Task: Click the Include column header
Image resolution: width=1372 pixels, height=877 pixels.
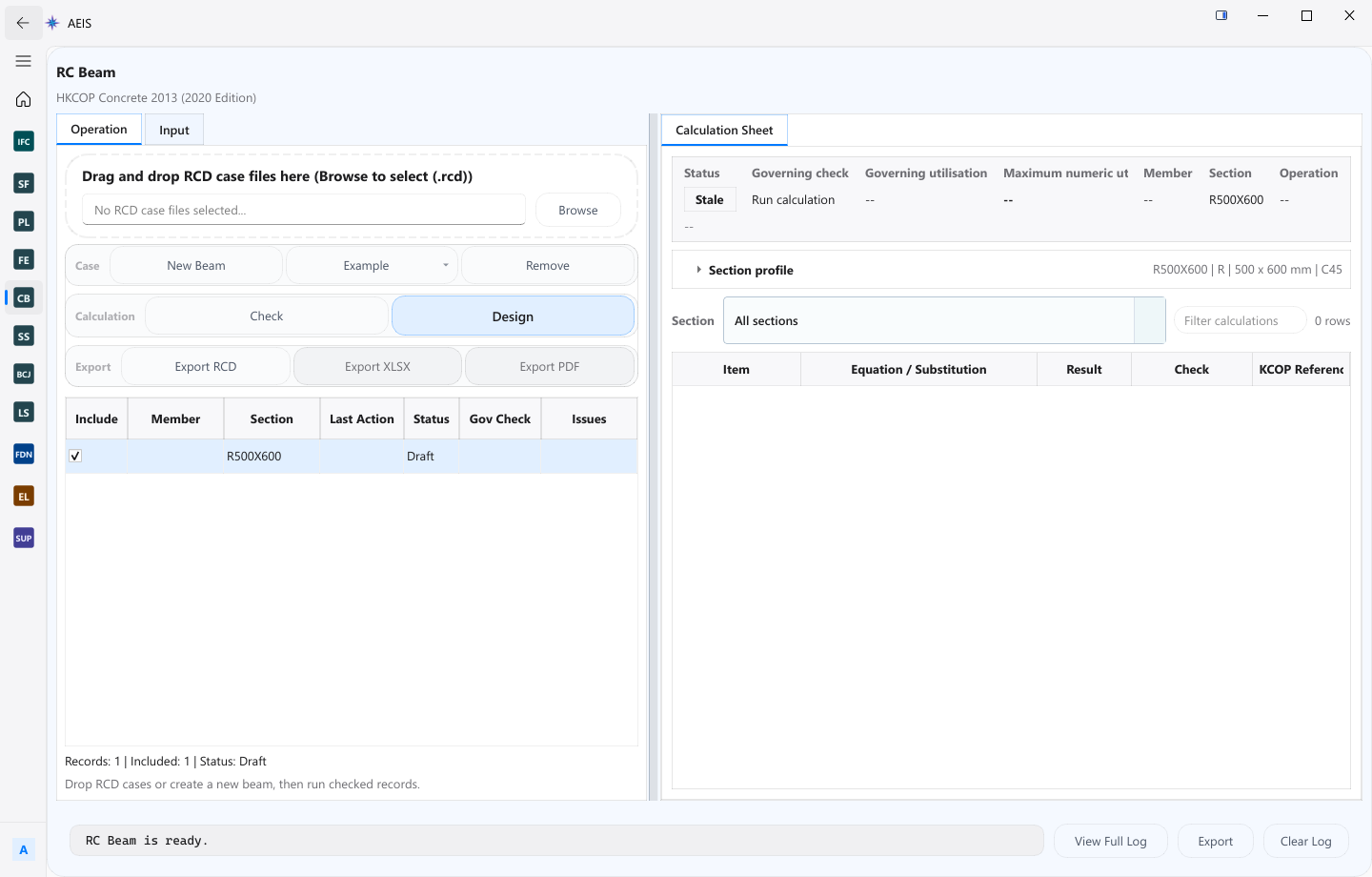Action: point(96,418)
